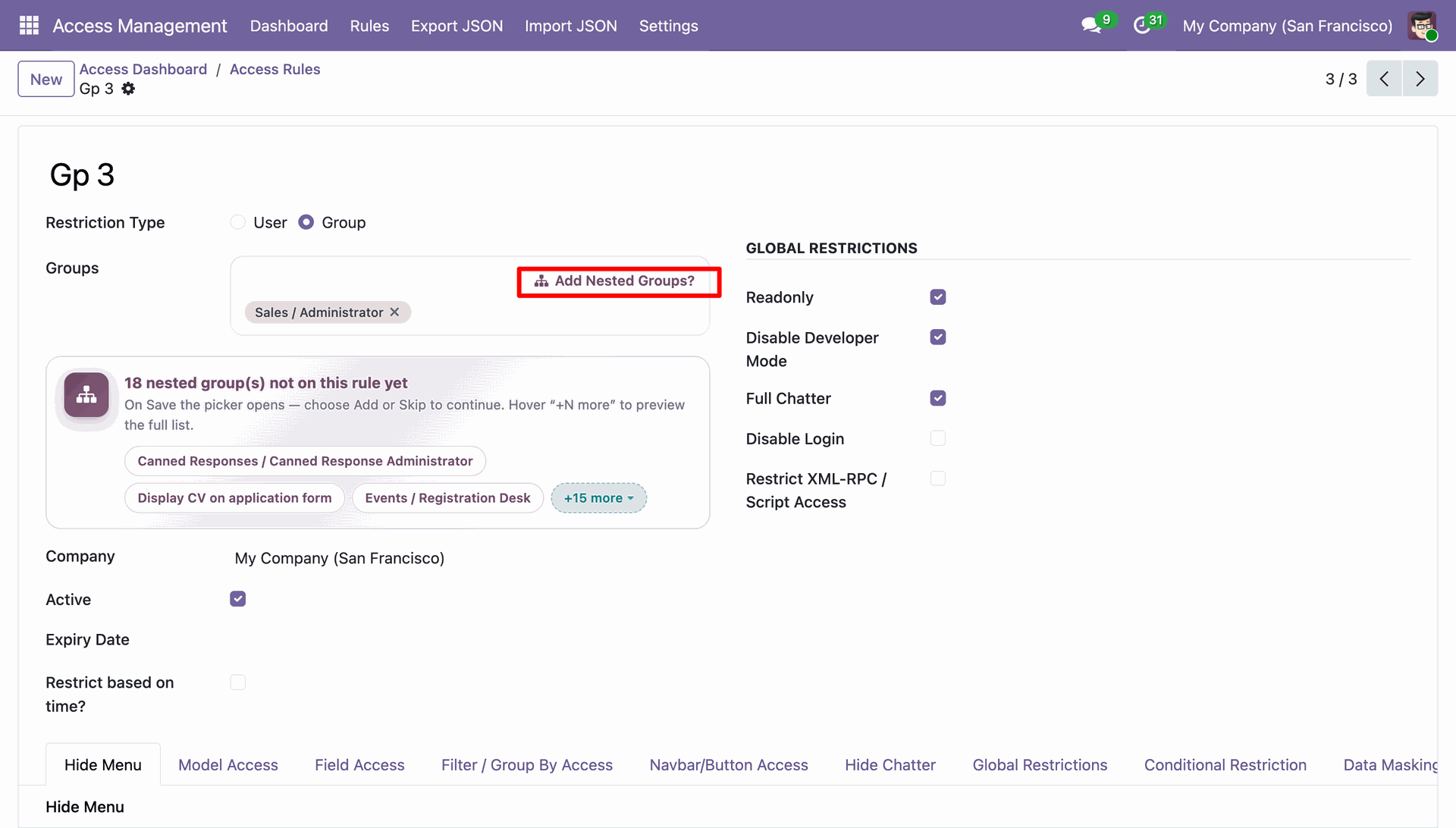Select User restriction type
Viewport: 1456px width, 828px height.
pyautogui.click(x=238, y=222)
